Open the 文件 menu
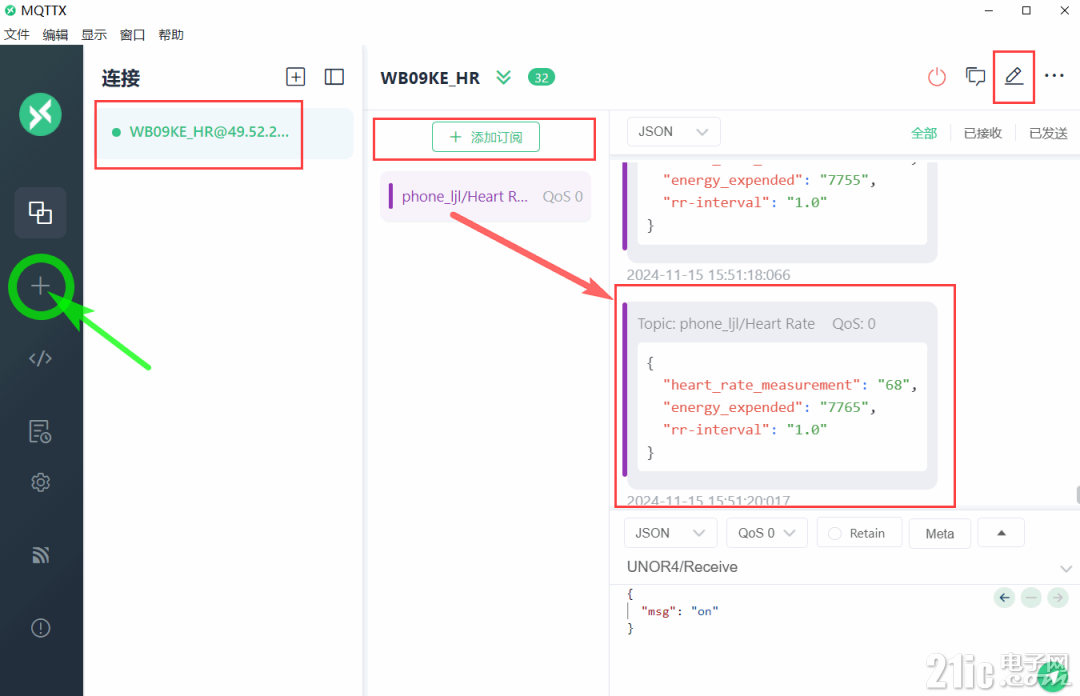This screenshot has width=1080, height=696. [x=17, y=34]
